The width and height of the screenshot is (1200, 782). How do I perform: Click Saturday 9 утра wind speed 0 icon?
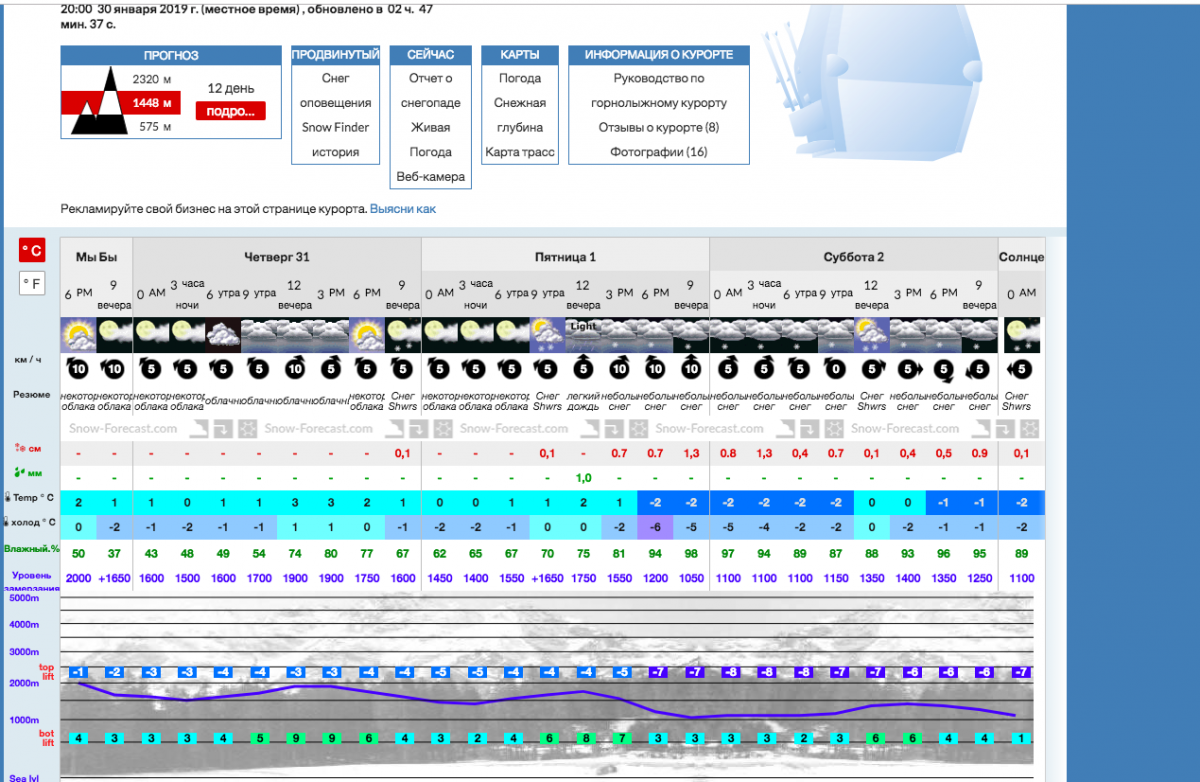coord(836,369)
